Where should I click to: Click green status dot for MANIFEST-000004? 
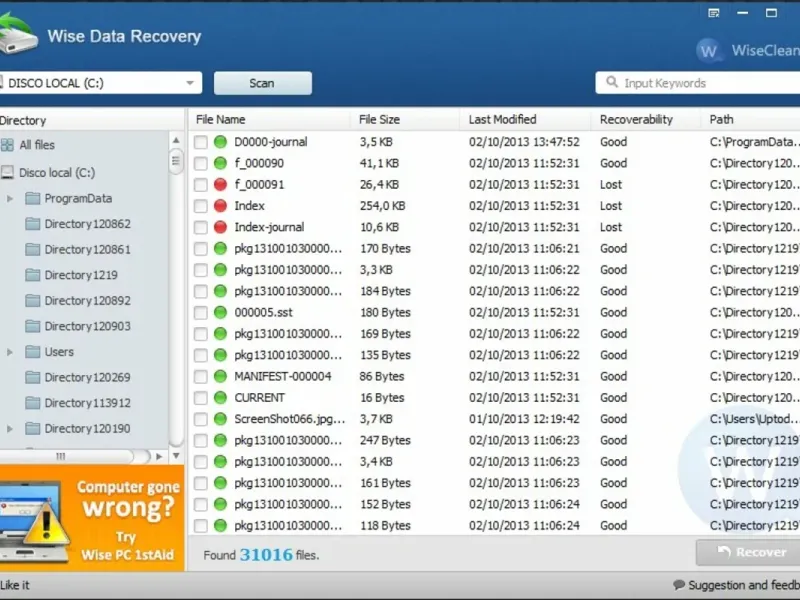coord(220,377)
